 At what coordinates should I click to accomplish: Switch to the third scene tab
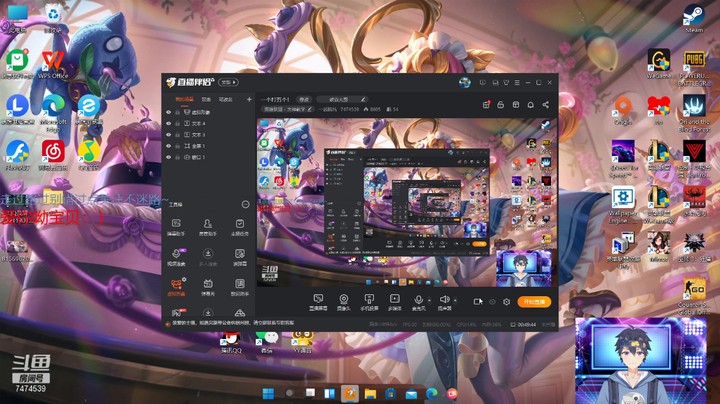tap(225, 99)
